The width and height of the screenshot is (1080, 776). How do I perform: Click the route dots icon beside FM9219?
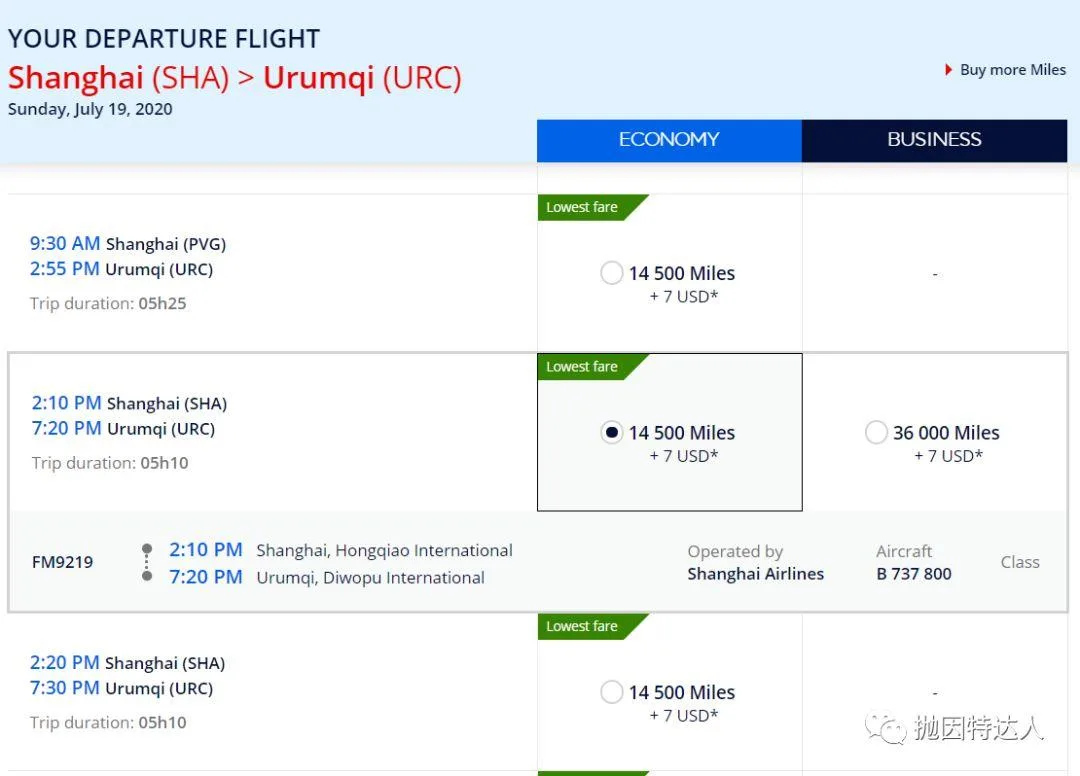(147, 563)
